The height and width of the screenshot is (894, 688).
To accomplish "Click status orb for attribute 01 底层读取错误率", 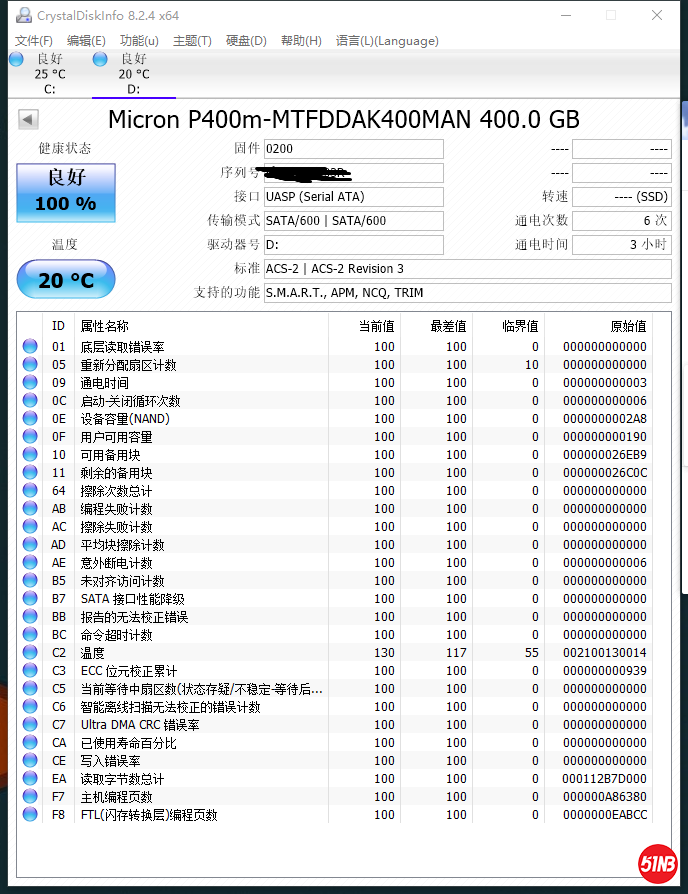I will [x=30, y=347].
